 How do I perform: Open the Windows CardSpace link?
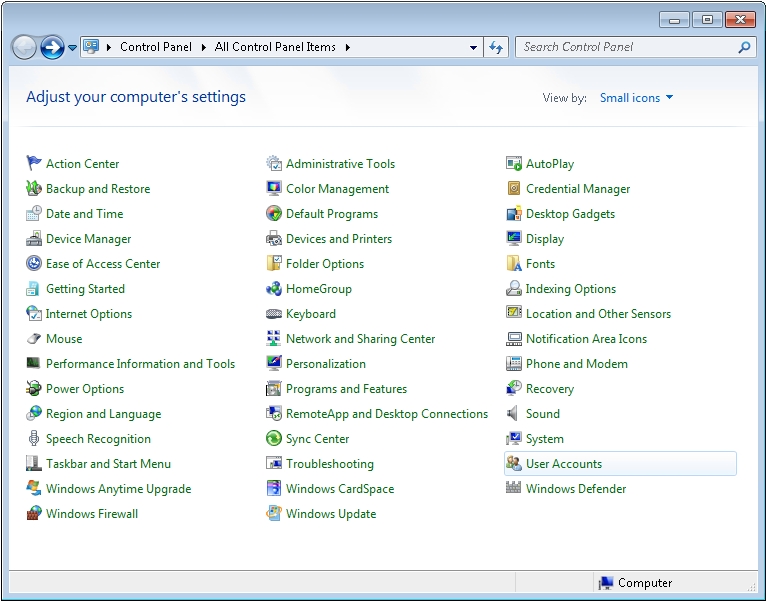340,489
